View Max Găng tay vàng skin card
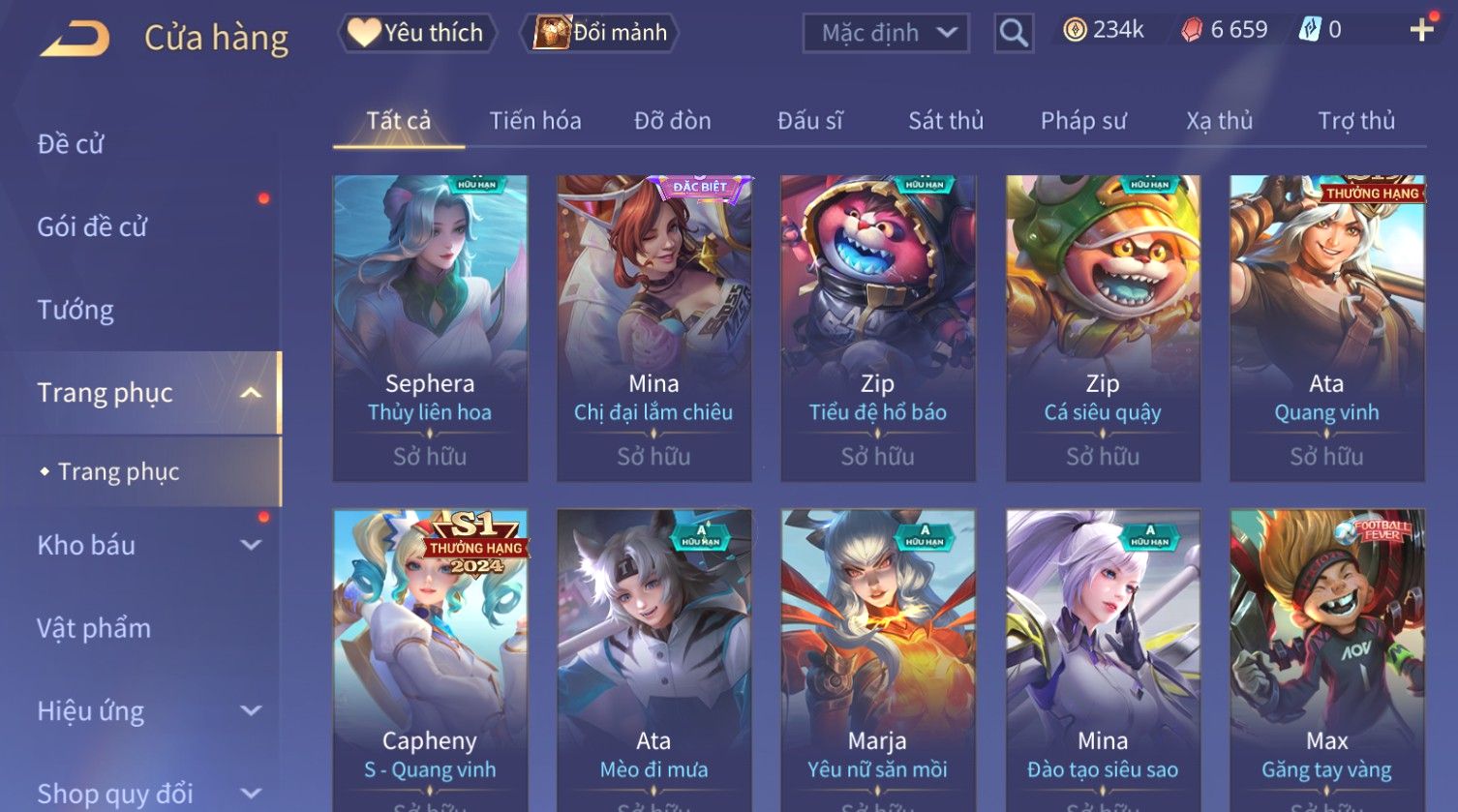Viewport: 1458px width, 812px height. [x=1327, y=660]
